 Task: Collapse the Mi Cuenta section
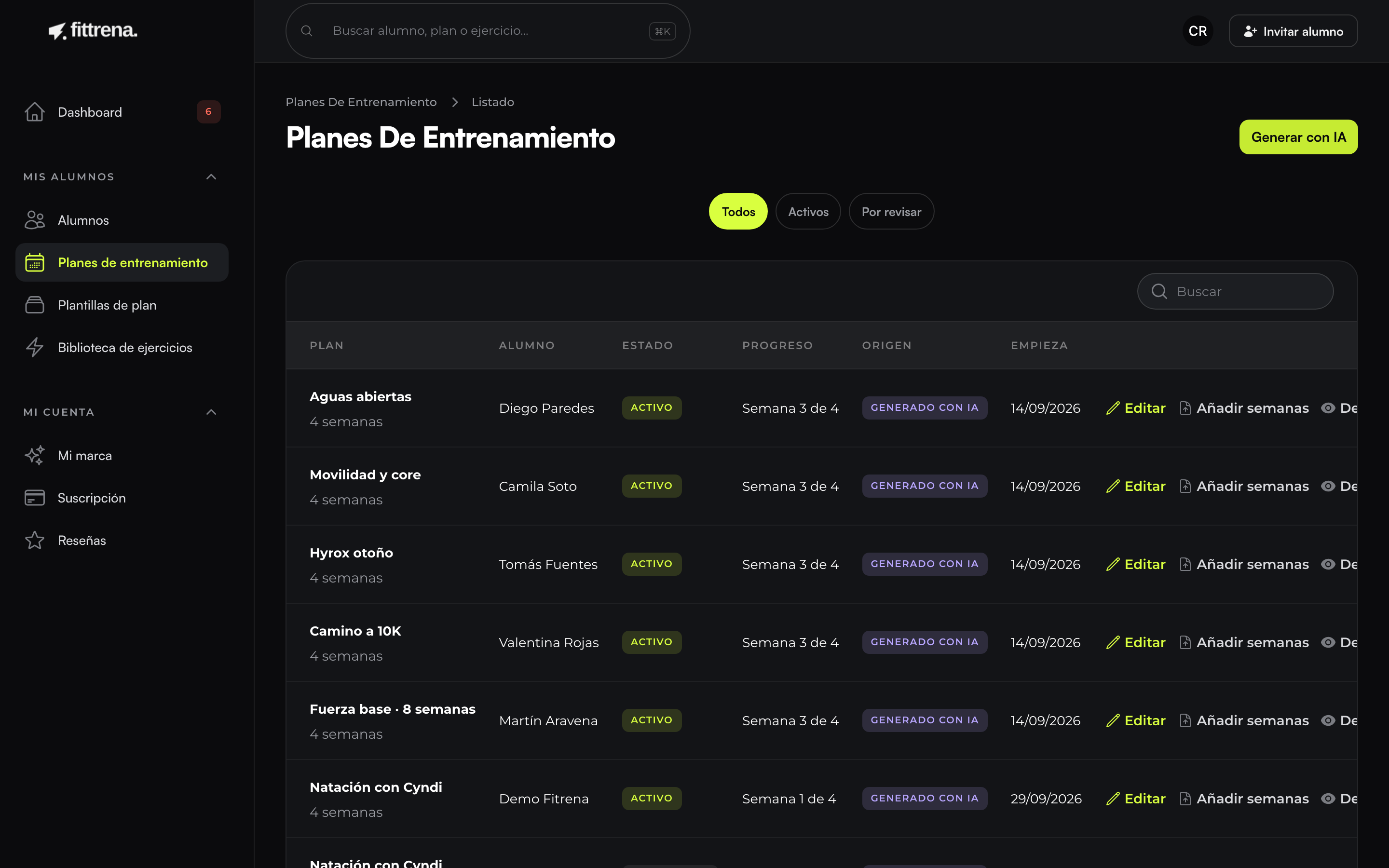pyautogui.click(x=211, y=412)
